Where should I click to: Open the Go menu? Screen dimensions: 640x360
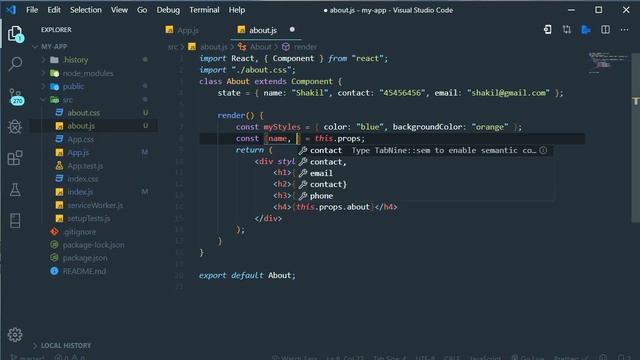[142, 10]
